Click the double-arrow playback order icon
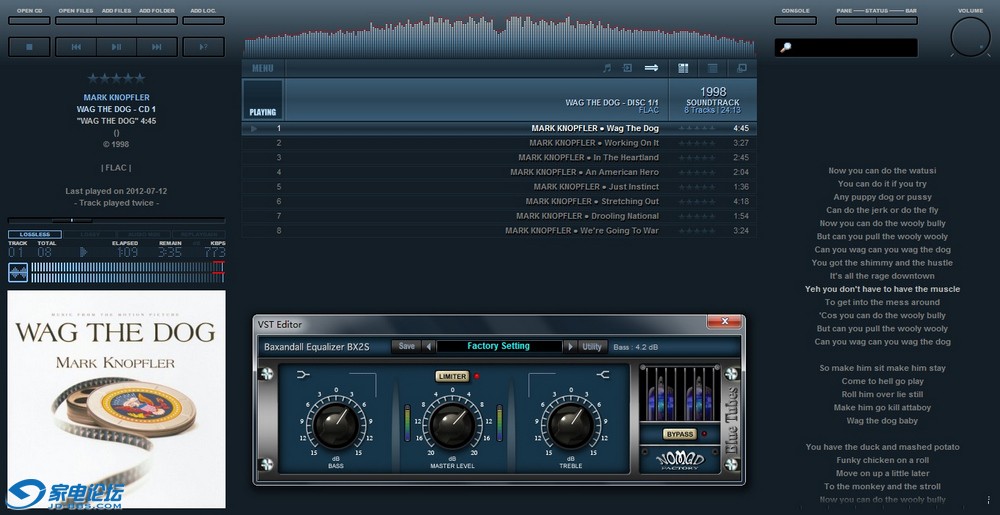The height and width of the screenshot is (515, 1000). pyautogui.click(x=651, y=68)
